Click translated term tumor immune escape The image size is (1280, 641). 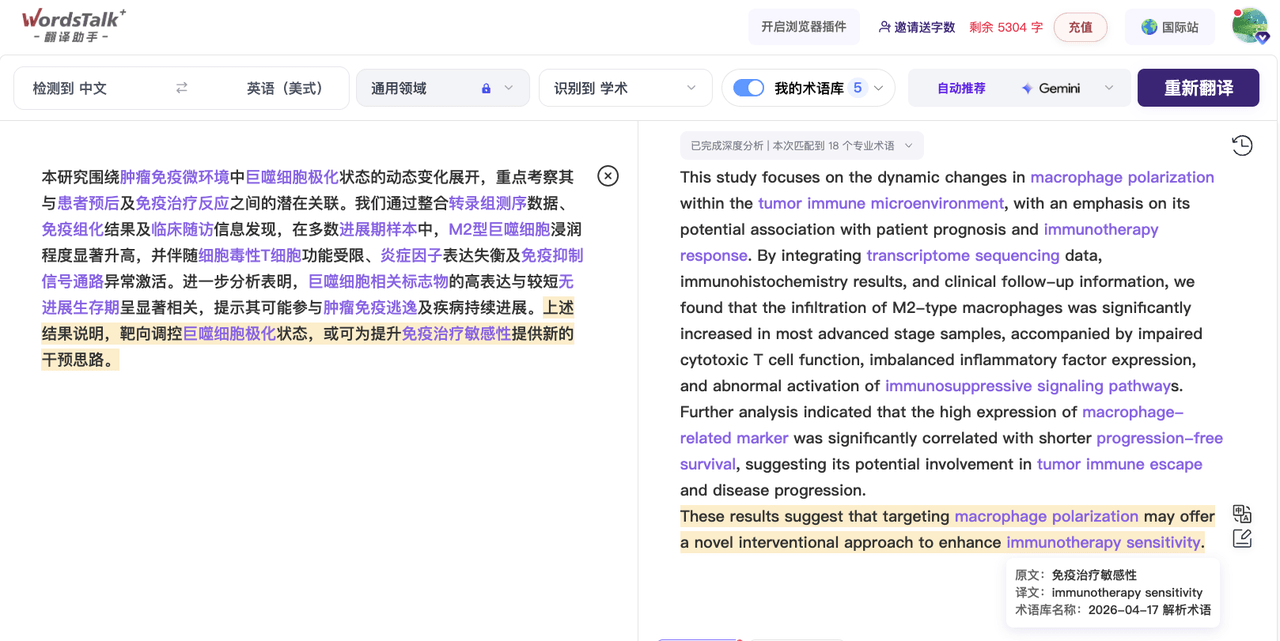pos(1119,464)
